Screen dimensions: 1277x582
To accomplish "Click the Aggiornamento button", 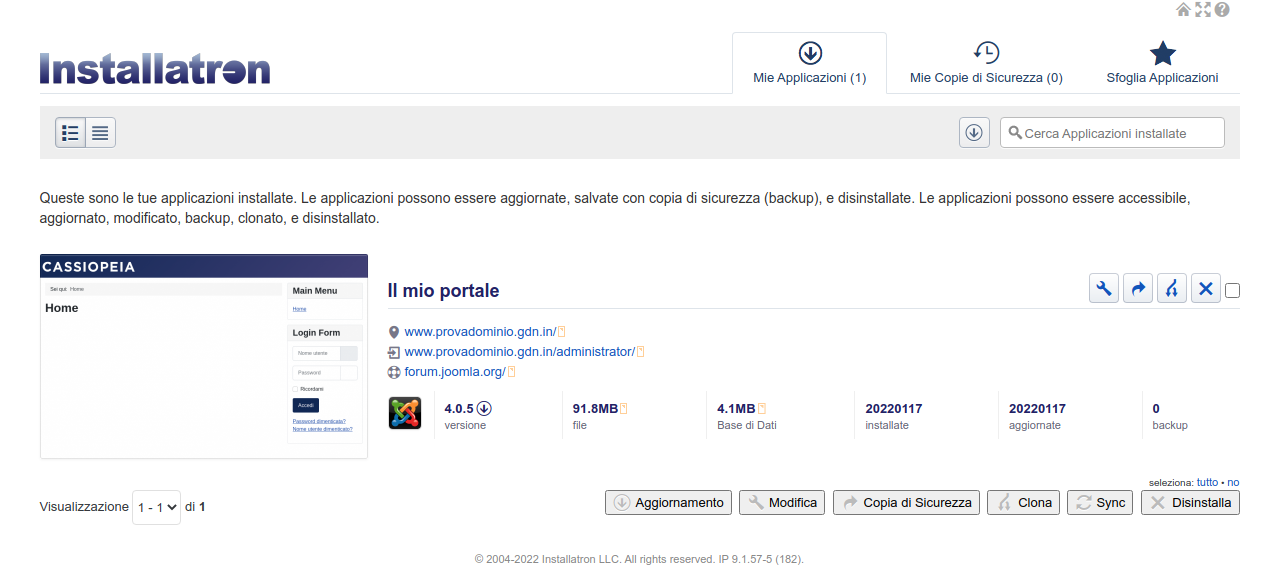I will (668, 503).
